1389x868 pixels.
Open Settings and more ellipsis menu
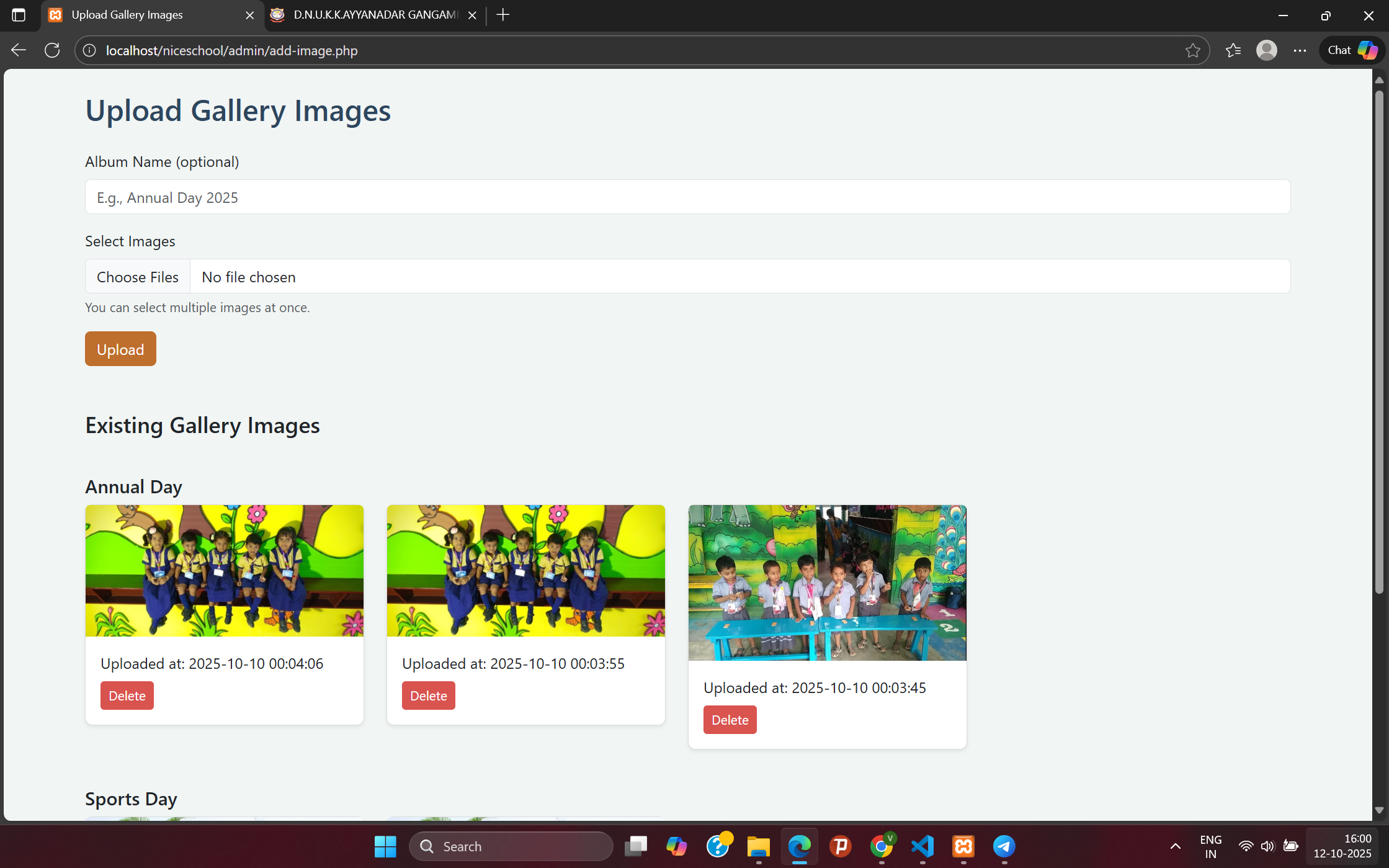coord(1300,50)
